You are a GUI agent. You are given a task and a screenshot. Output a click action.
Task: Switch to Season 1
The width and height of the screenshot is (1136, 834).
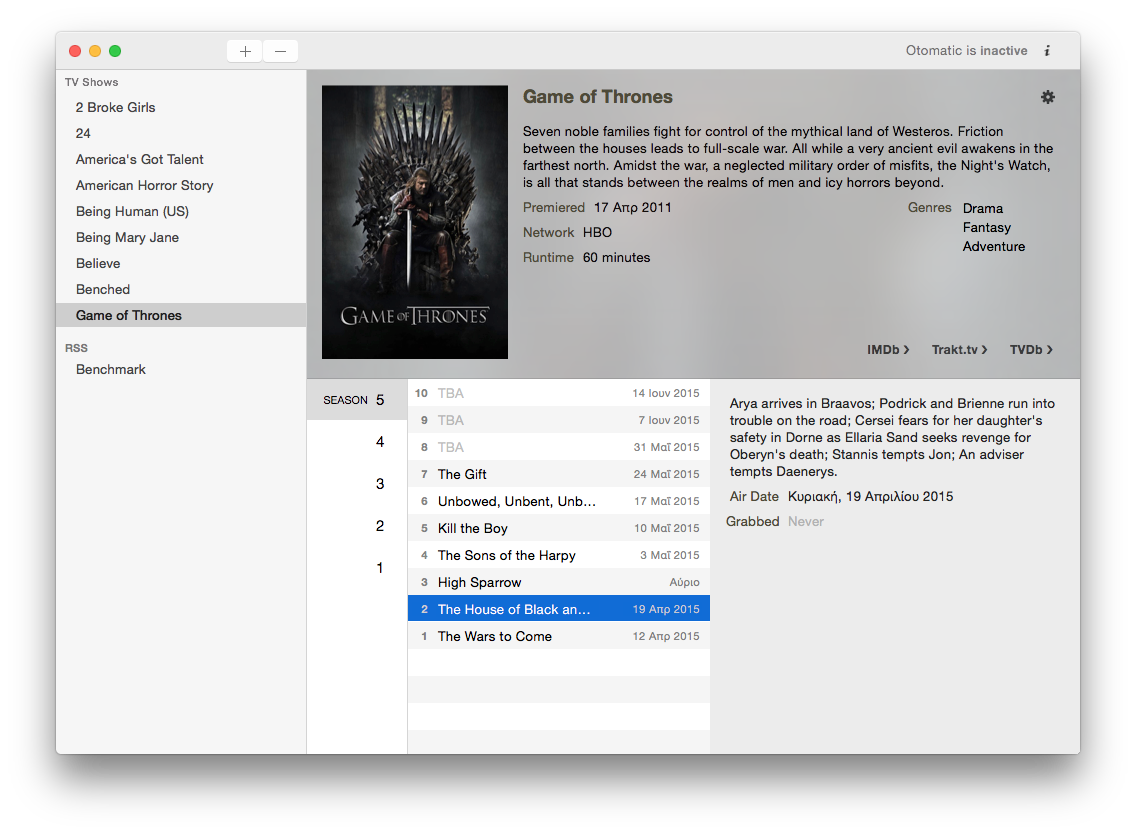[x=357, y=568]
